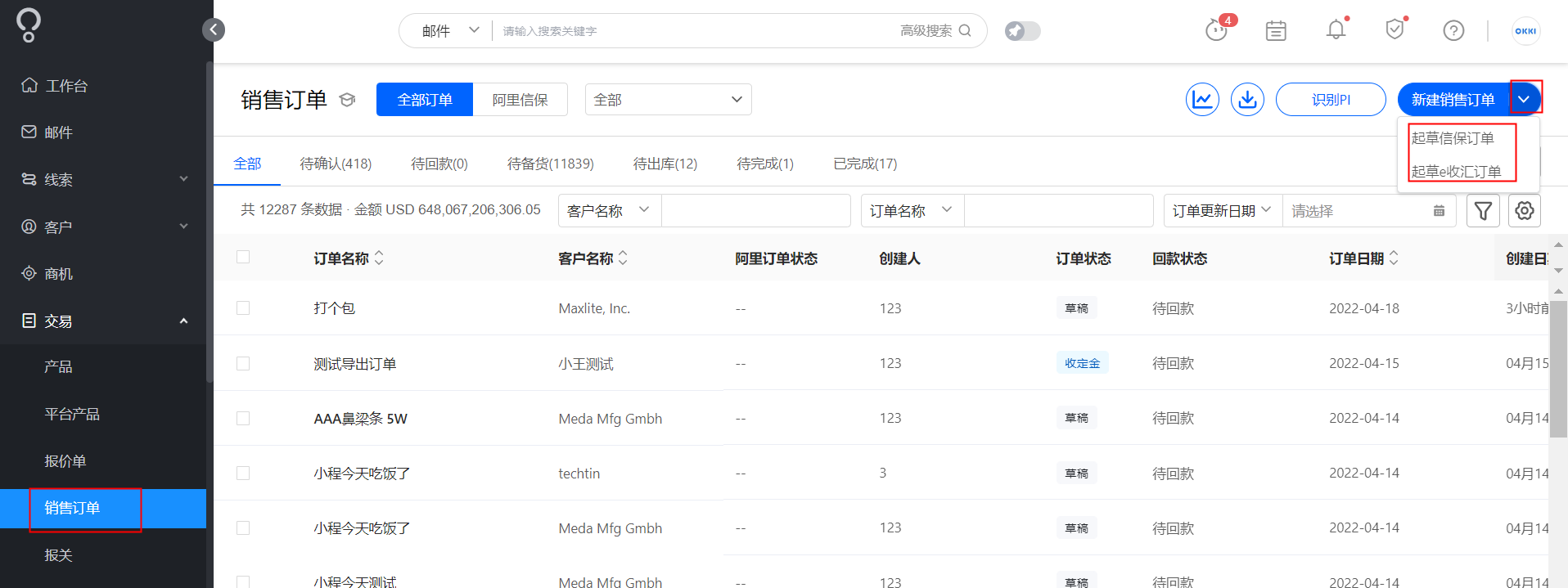Image resolution: width=1568 pixels, height=588 pixels.
Task: Click the download export icon button
Action: click(1247, 100)
